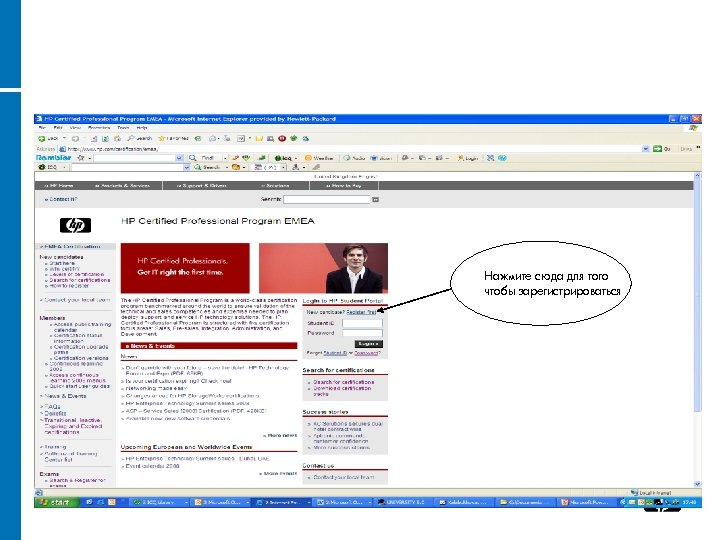
Task: Open the Favorites pane
Action: tap(173, 138)
